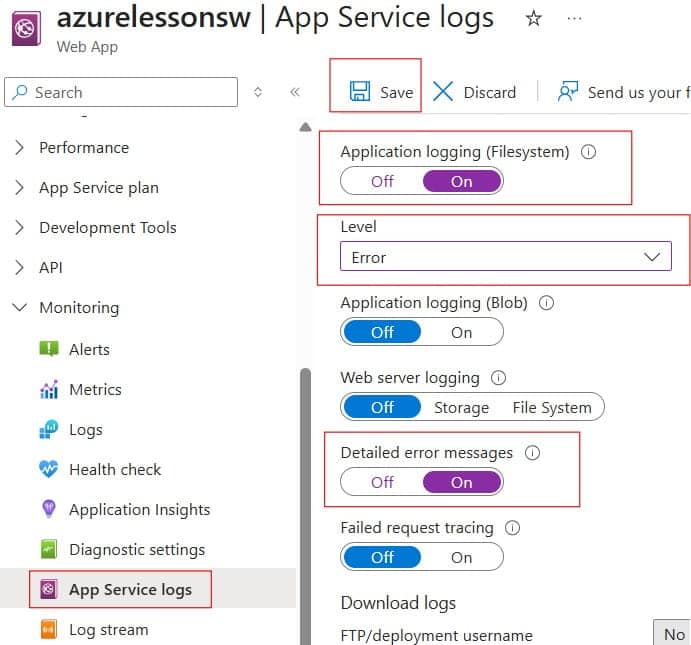Viewport: 691px width, 645px height.
Task: Open Health check in sidebar
Action: 115,470
